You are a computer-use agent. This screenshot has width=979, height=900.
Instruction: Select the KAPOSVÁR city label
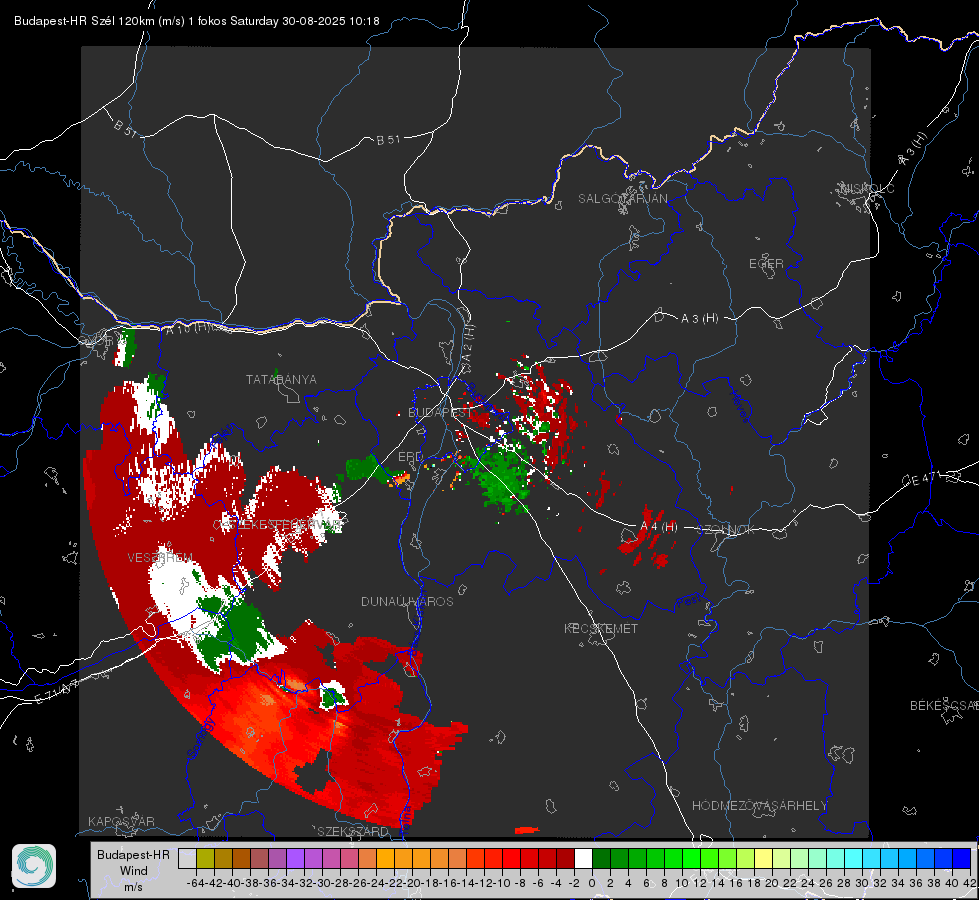(121, 821)
